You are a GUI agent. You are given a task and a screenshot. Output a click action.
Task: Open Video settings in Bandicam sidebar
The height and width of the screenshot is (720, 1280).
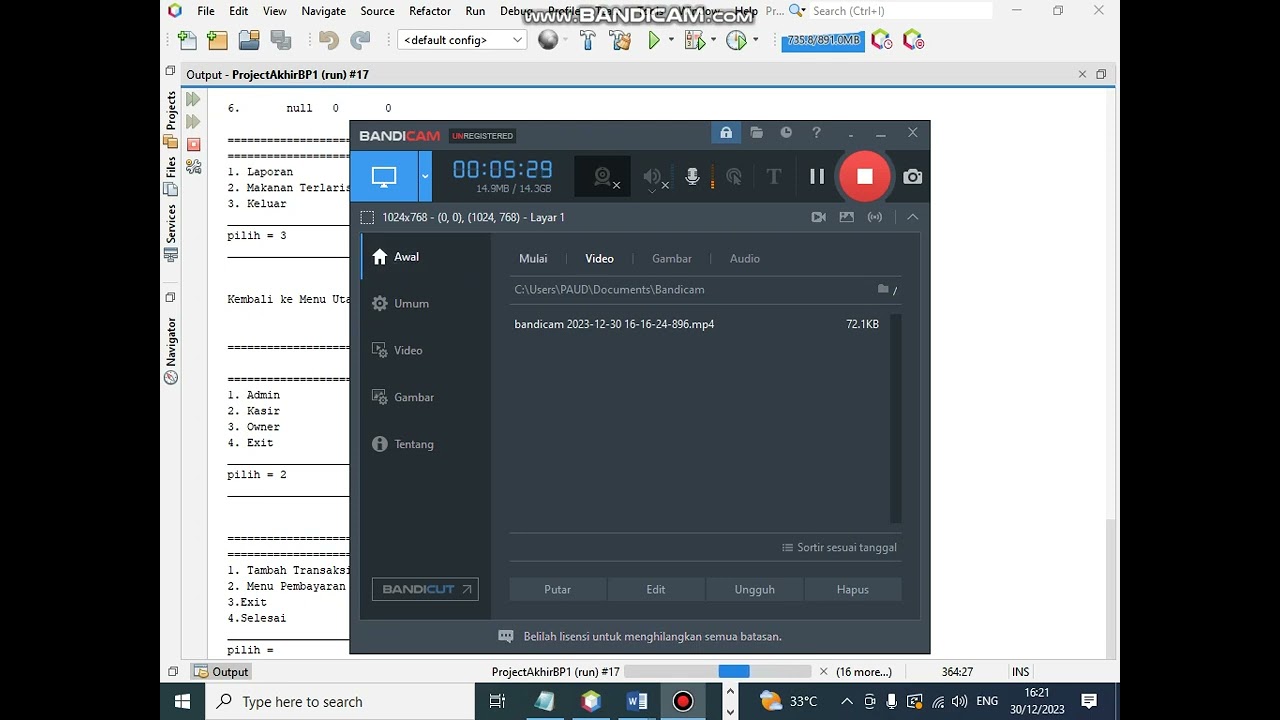pyautogui.click(x=425, y=351)
